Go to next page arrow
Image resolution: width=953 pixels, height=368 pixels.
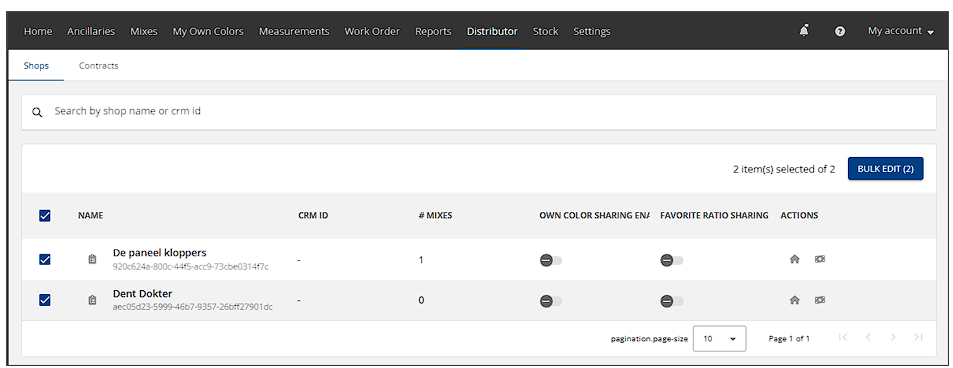pos(893,337)
